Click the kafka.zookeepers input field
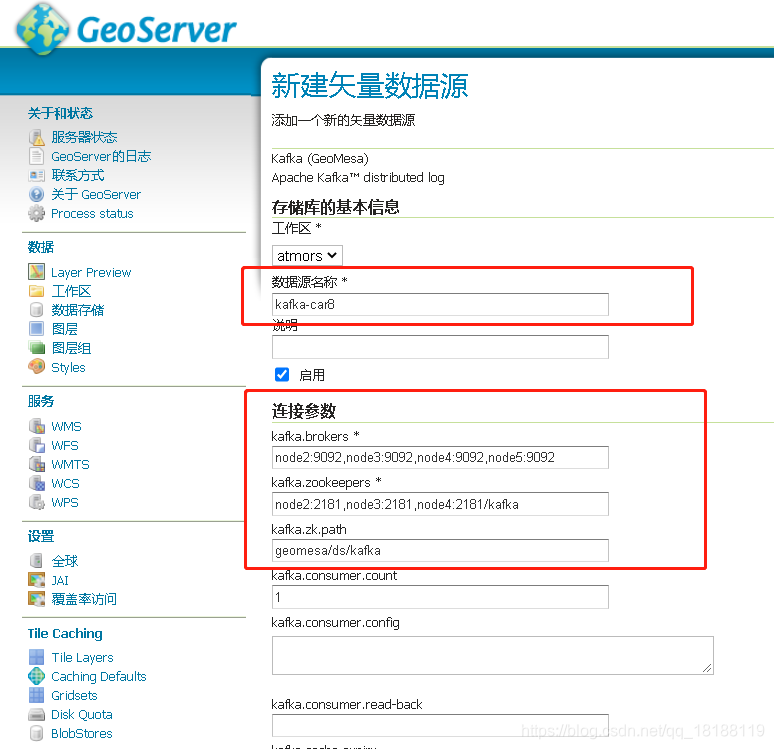This screenshot has width=774, height=749. 440,504
